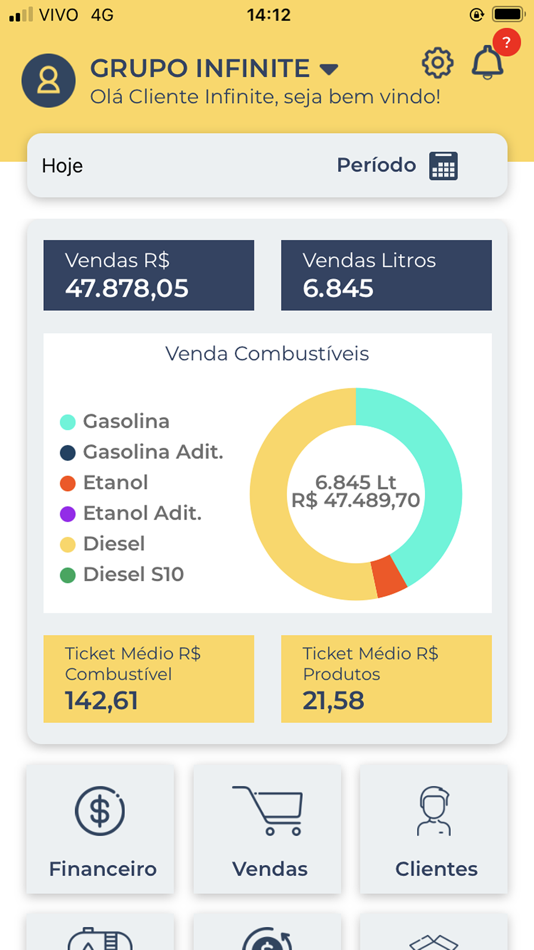Open the notifications bell
This screenshot has height=950, width=534.
[x=487, y=62]
